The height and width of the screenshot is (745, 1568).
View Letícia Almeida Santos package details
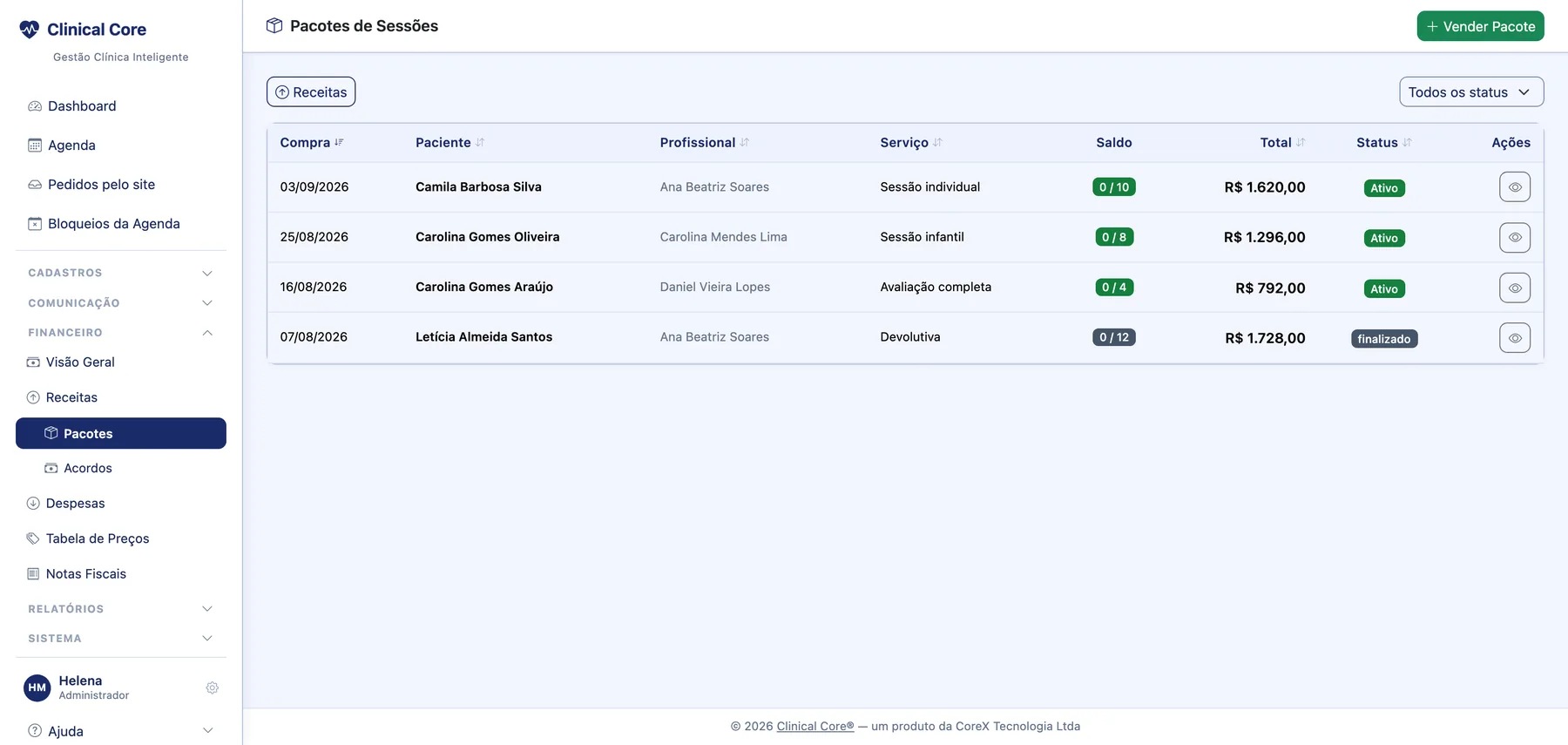click(x=1515, y=337)
